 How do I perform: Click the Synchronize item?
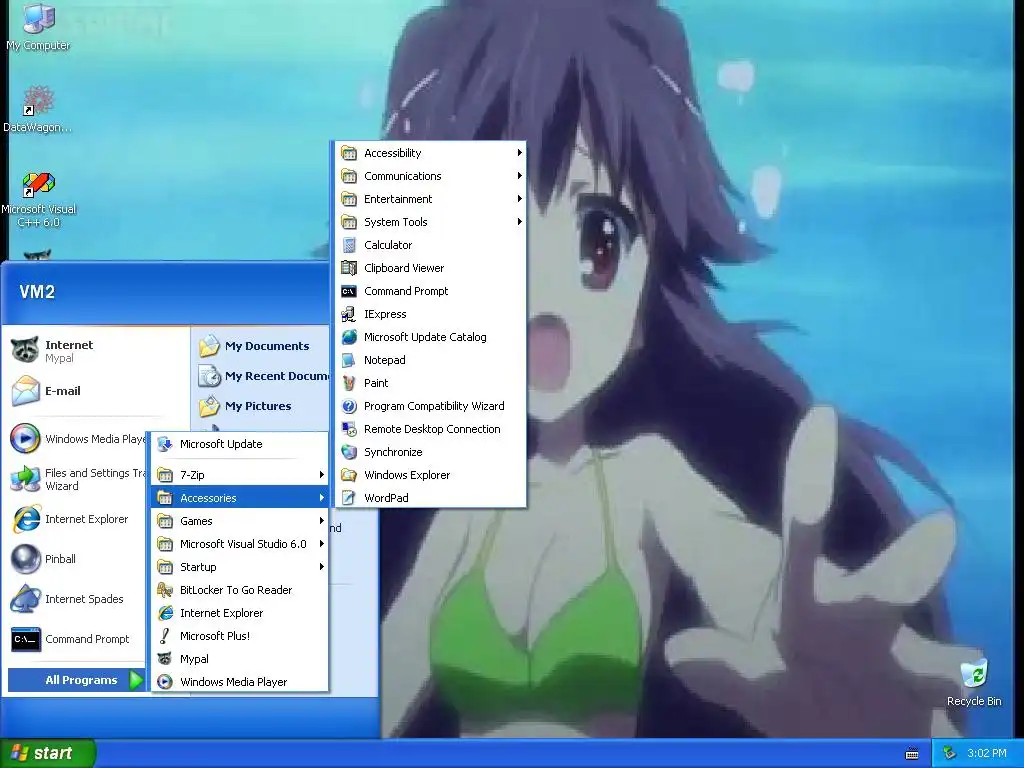[x=430, y=452]
